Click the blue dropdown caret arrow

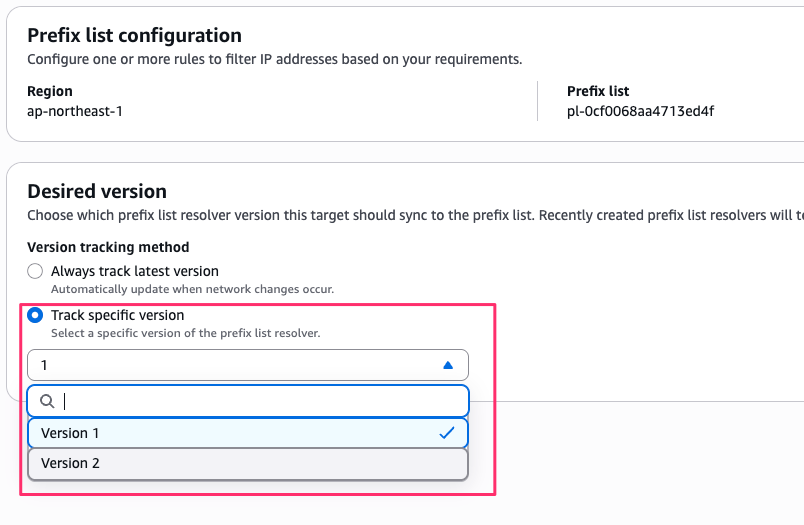[x=448, y=365]
